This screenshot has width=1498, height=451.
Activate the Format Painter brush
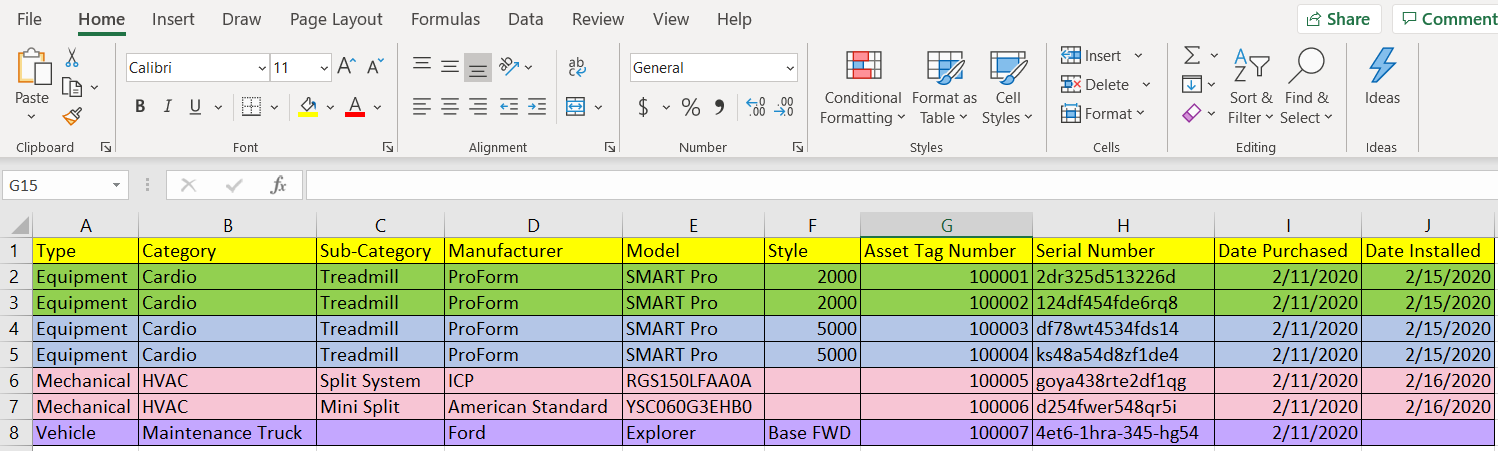[72, 117]
